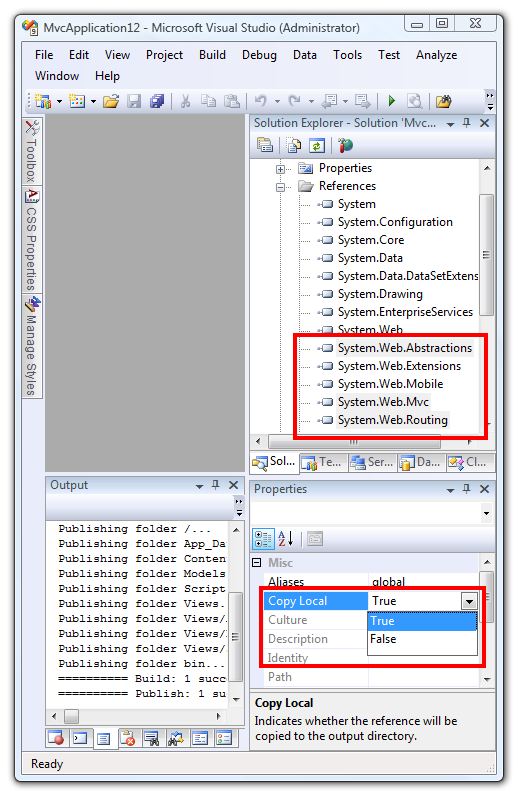522x800 pixels.
Task: Click Refresh icon in Solution Explorer toolbar
Action: click(x=317, y=146)
